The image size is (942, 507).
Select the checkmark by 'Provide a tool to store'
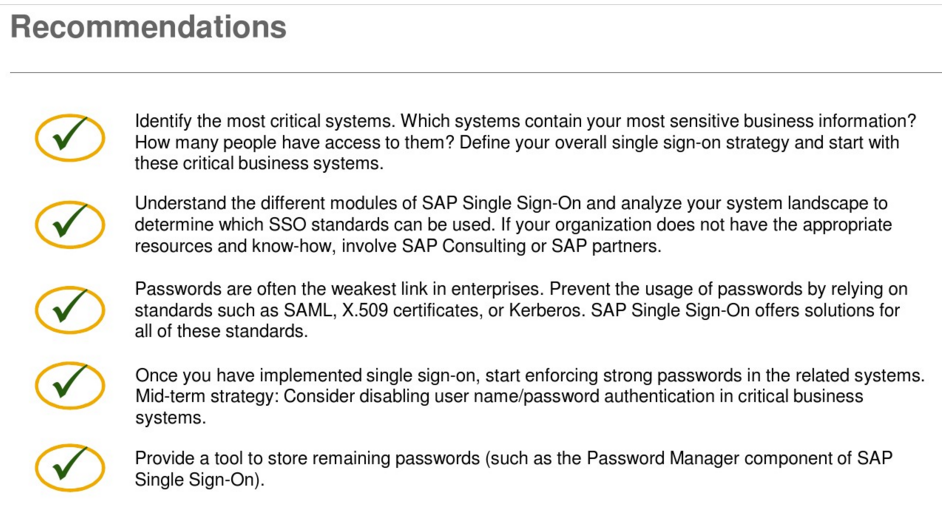(70, 467)
